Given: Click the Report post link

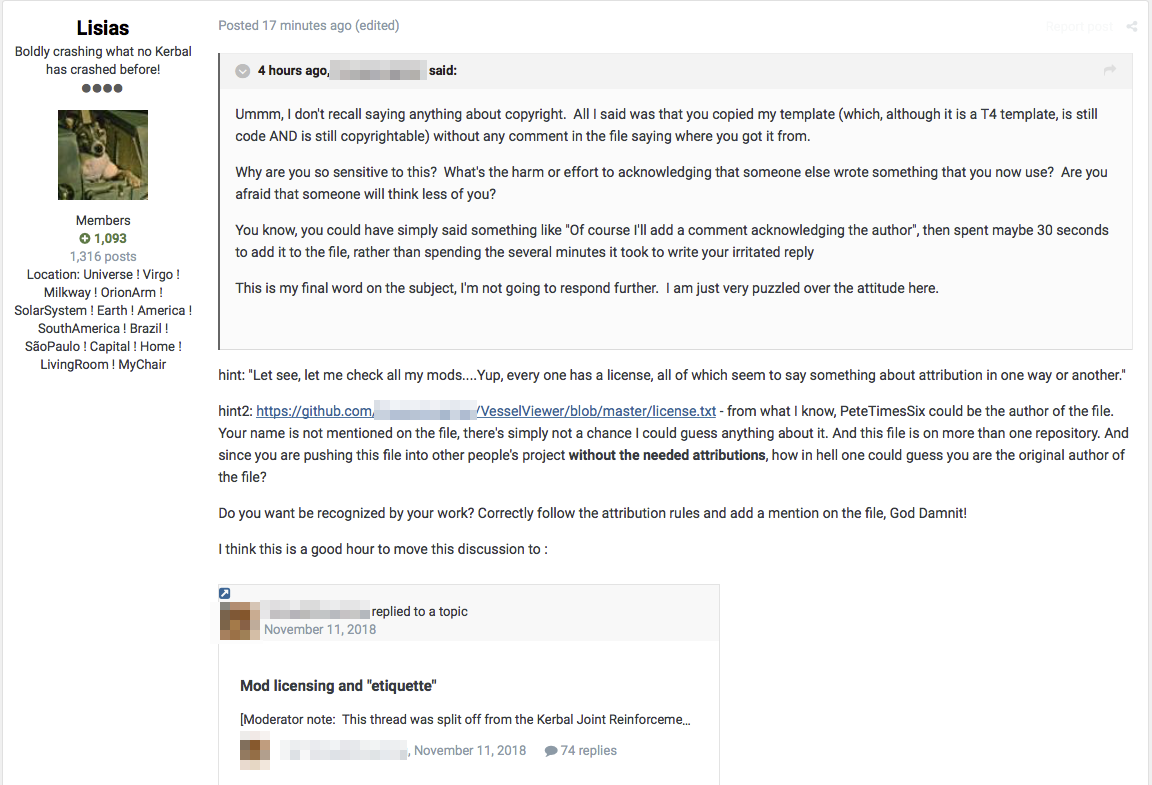Looking at the screenshot, I should [x=1079, y=26].
